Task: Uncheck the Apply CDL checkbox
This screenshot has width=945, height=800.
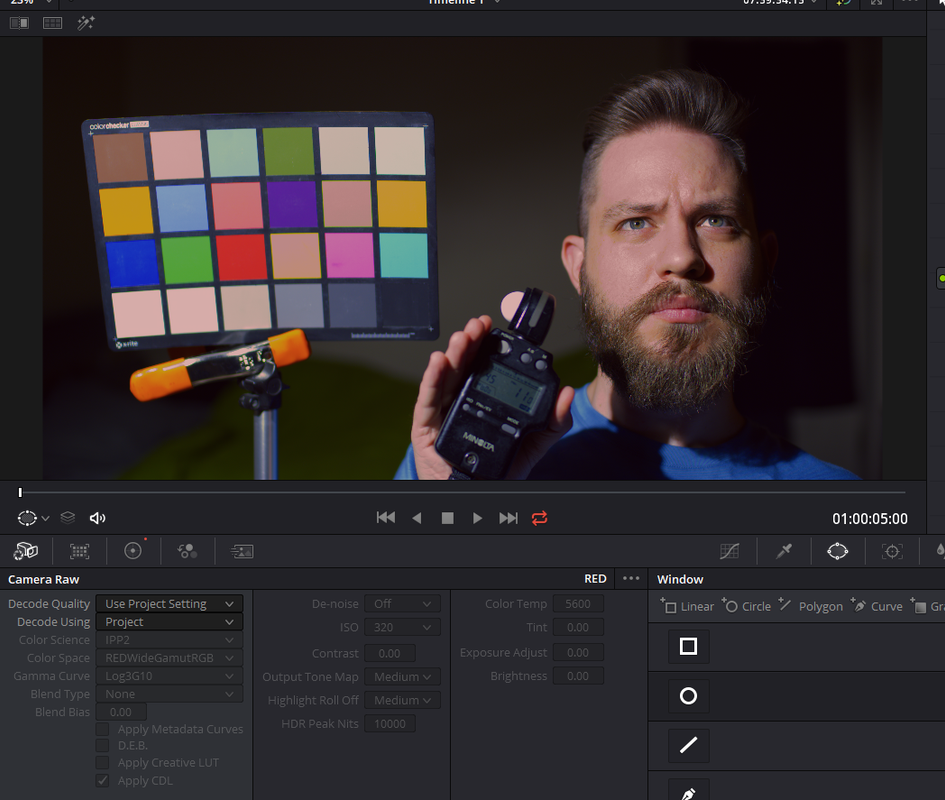Action: (102, 781)
